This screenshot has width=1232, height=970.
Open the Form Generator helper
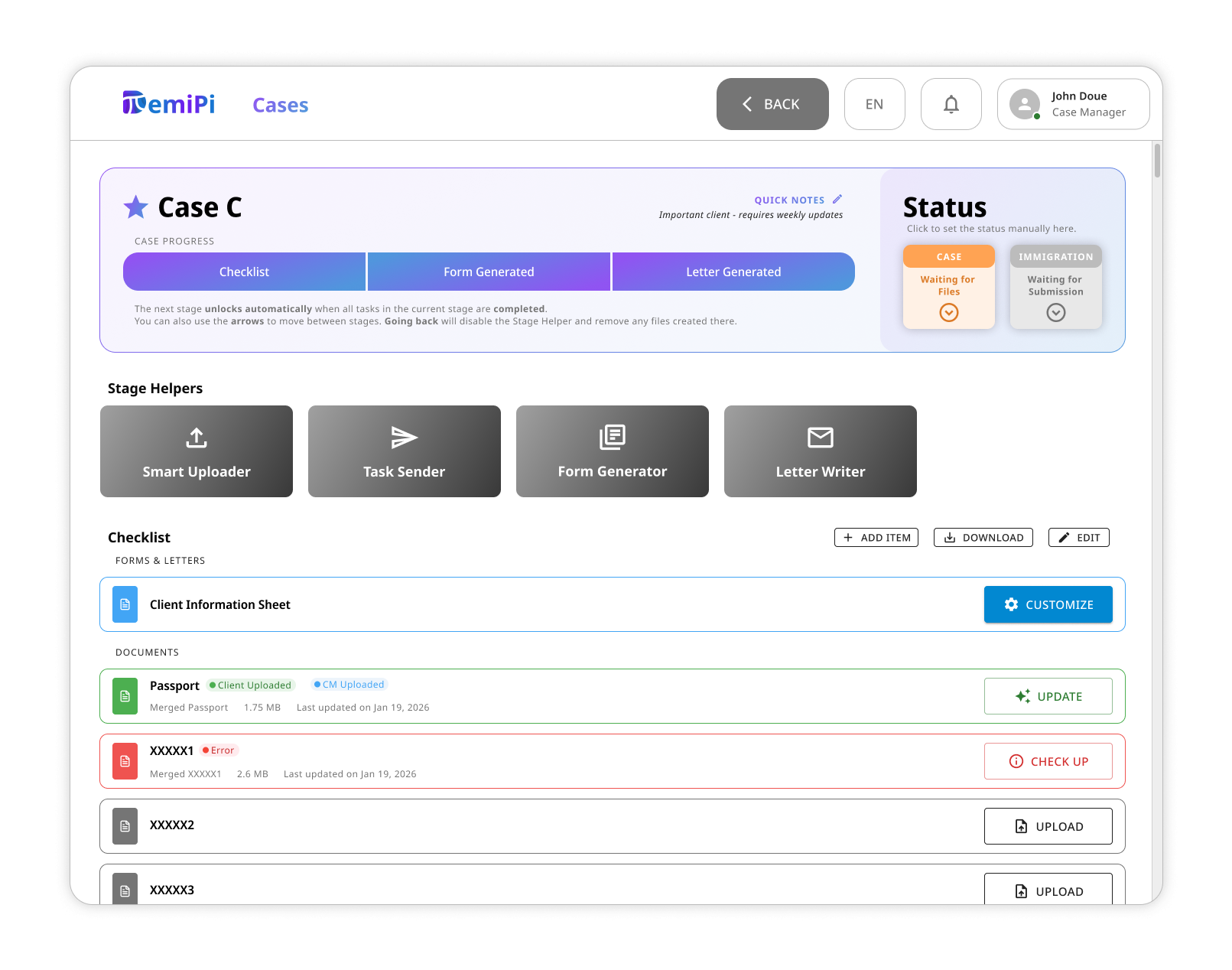coord(612,451)
